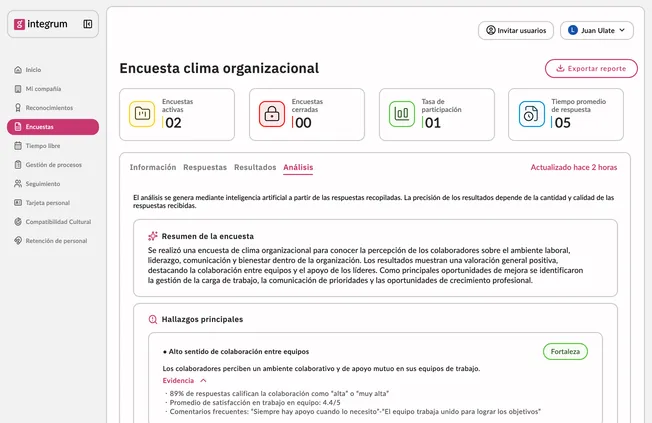Viewport: 652px width, 423px height.
Task: Click the Compatibilidad Cultural icon
Action: 18,222
